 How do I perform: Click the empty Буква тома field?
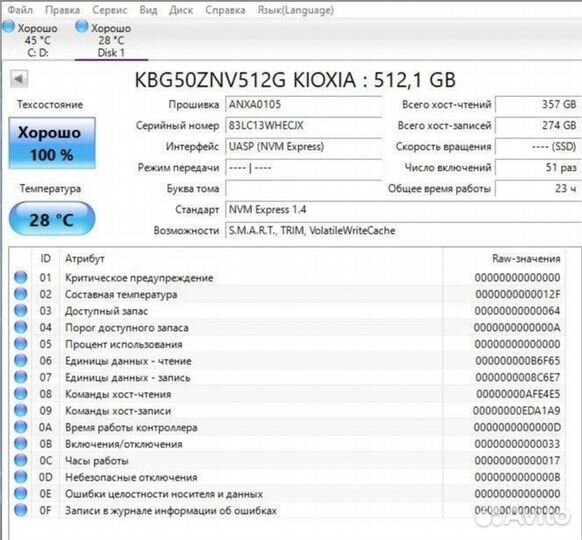click(x=304, y=189)
